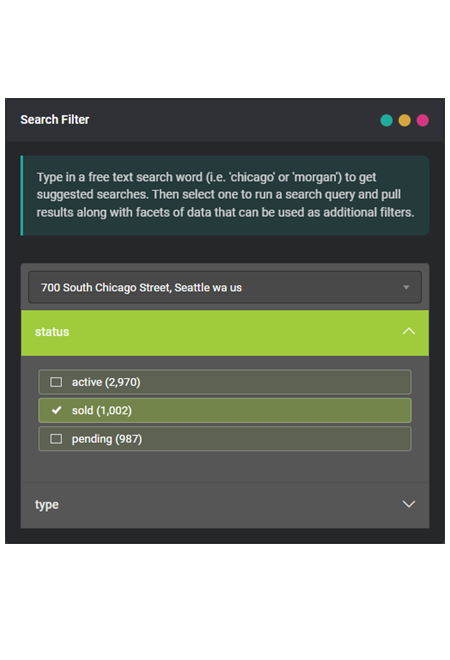Click the Search Filter panel title
The image size is (450, 660).
[x=55, y=120]
